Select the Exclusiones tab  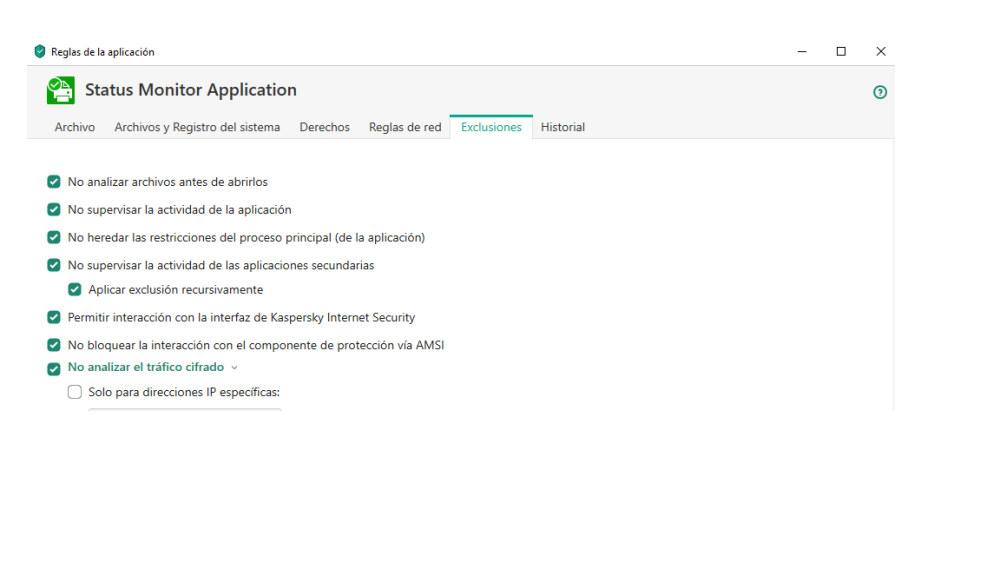click(x=491, y=127)
